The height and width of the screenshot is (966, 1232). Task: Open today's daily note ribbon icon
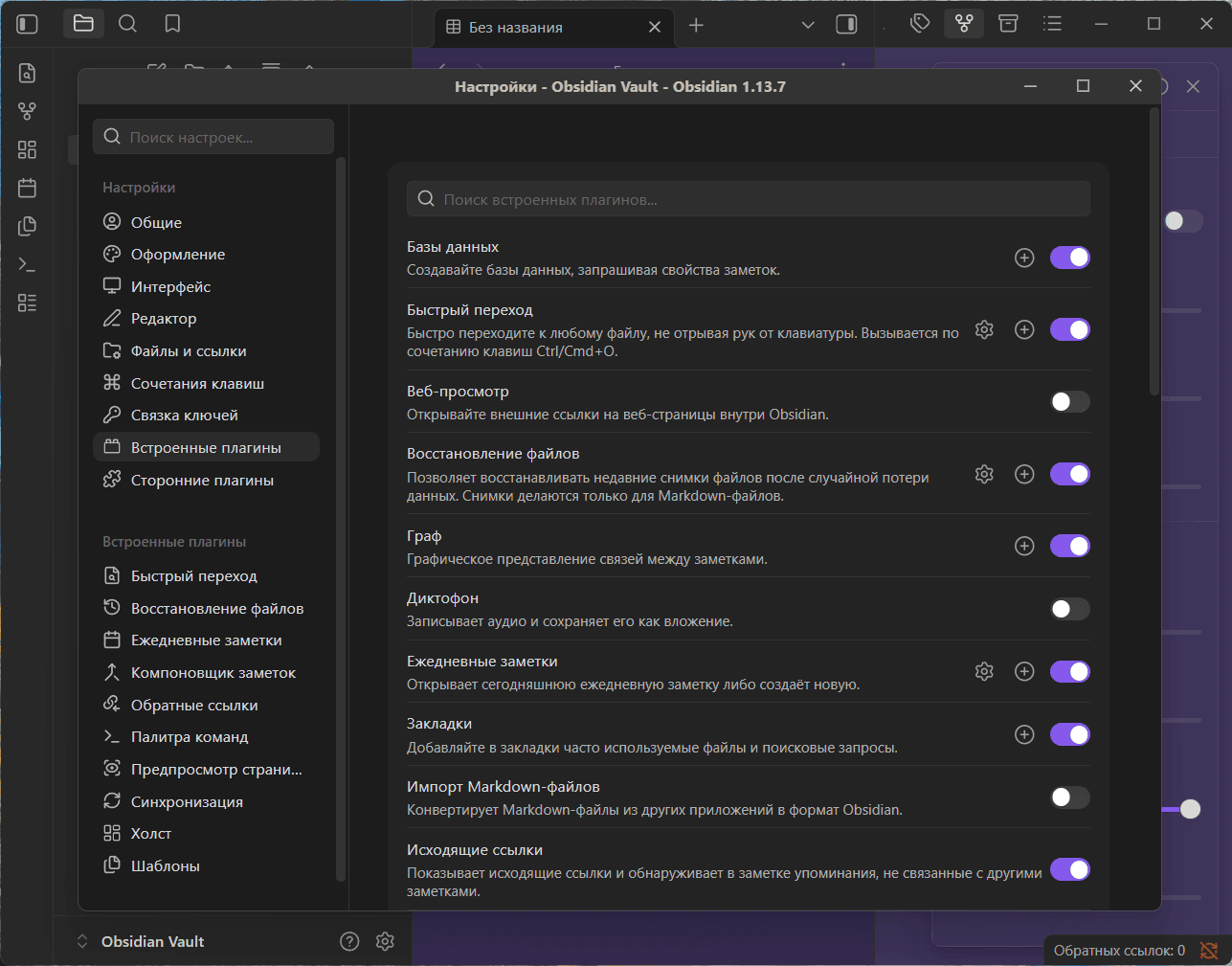28,188
